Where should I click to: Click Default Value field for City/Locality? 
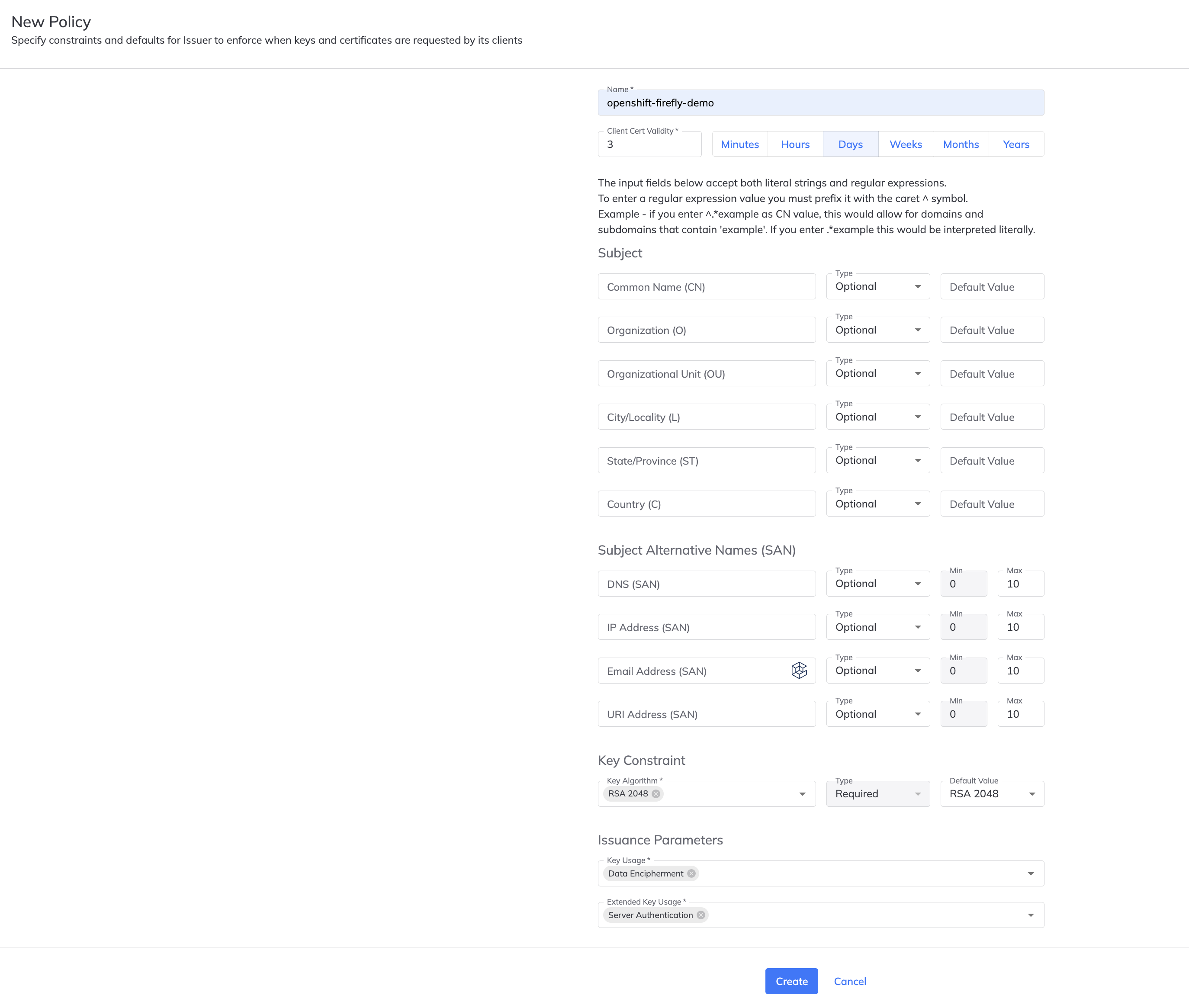pos(993,417)
